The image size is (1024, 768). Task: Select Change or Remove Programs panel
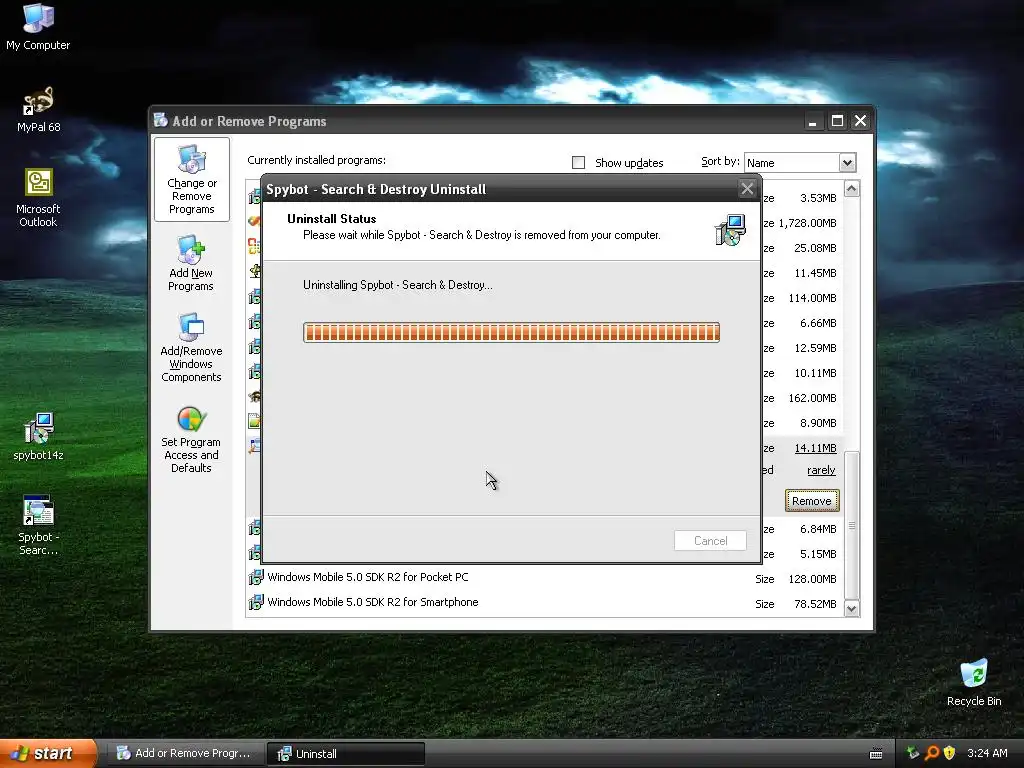191,180
